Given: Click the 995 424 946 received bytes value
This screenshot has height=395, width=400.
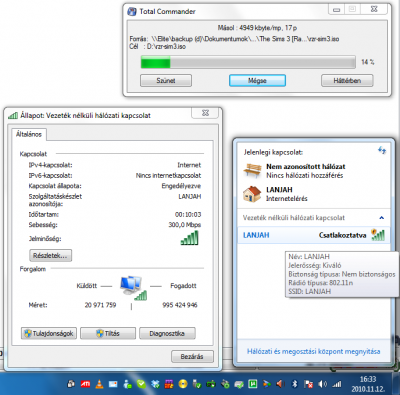Looking at the screenshot, I should click(x=180, y=305).
